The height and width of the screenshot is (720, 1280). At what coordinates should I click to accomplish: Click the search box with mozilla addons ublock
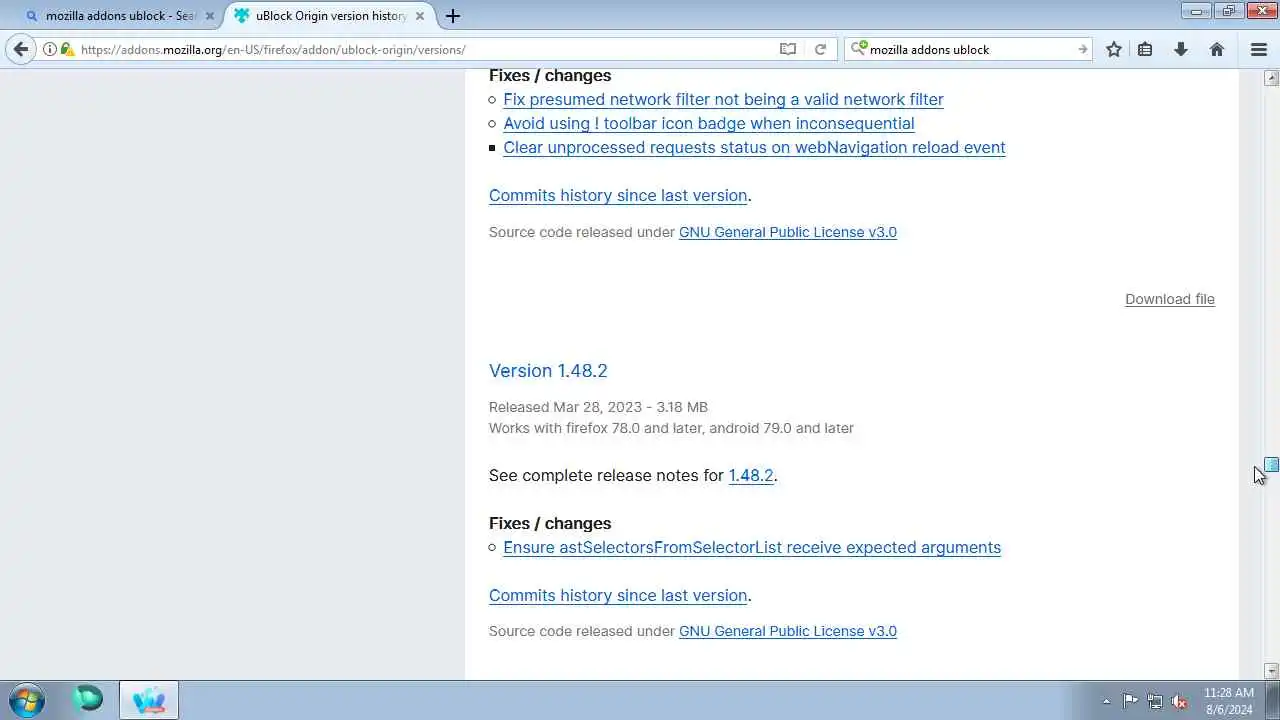coord(970,49)
